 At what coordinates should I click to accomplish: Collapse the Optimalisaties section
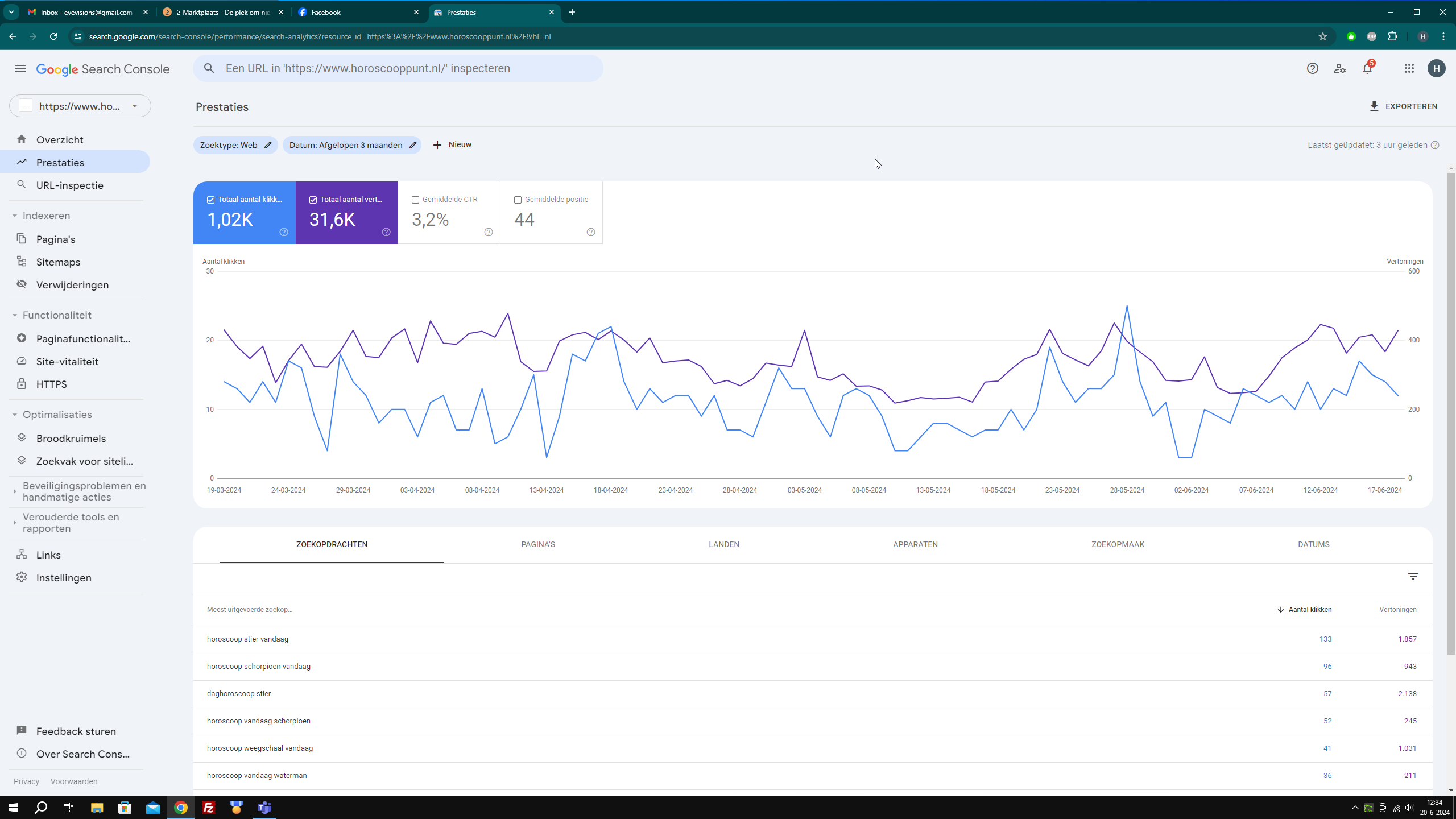(x=15, y=415)
